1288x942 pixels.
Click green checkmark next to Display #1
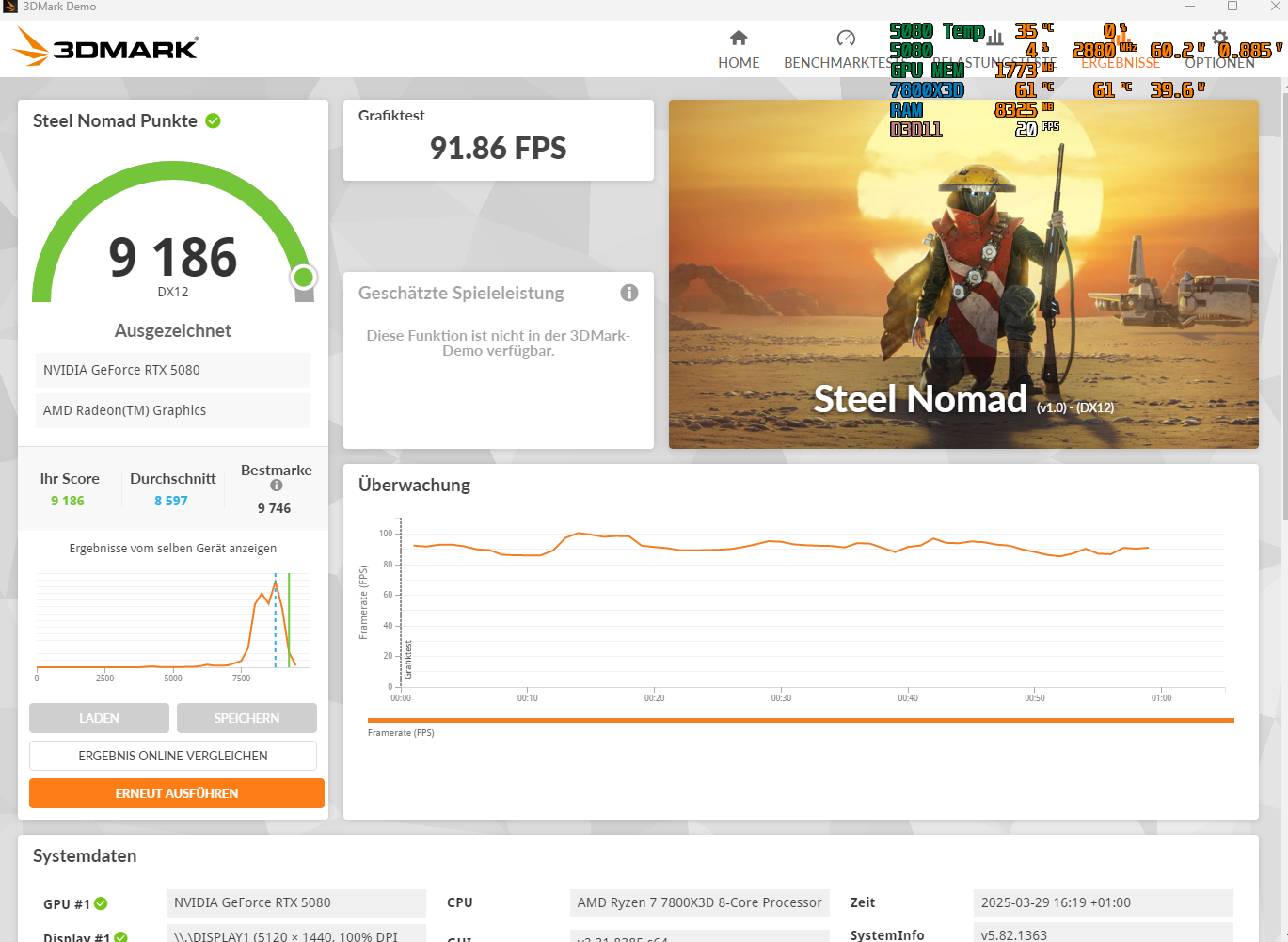tap(120, 937)
